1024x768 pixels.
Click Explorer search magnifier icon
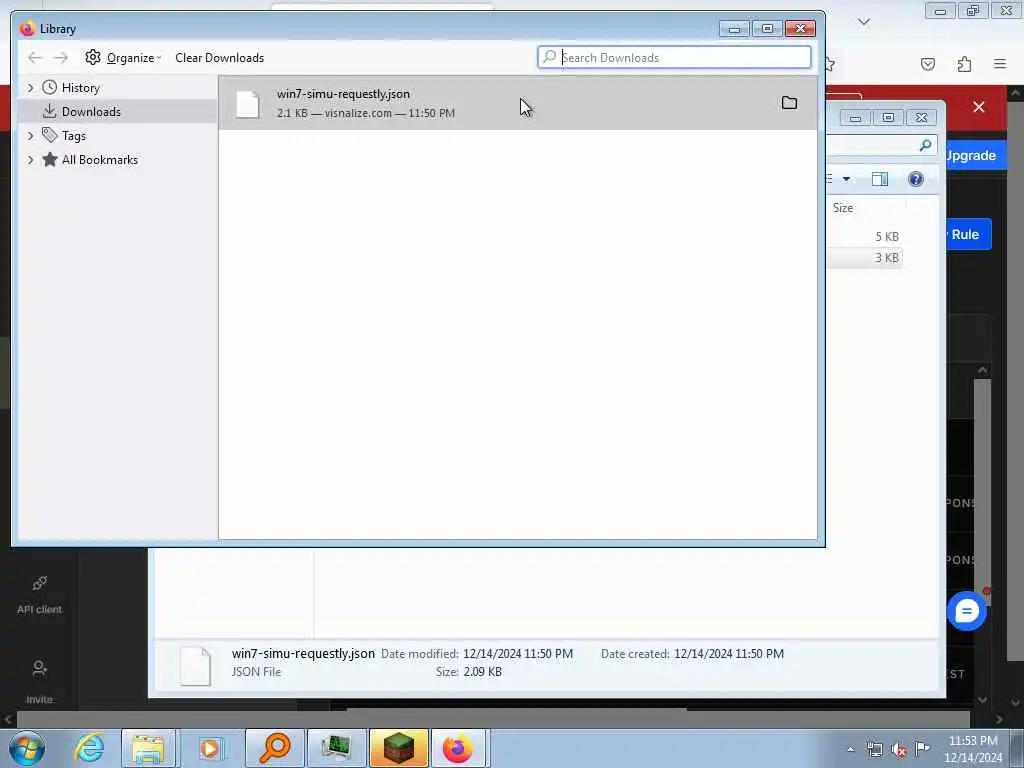click(x=925, y=146)
